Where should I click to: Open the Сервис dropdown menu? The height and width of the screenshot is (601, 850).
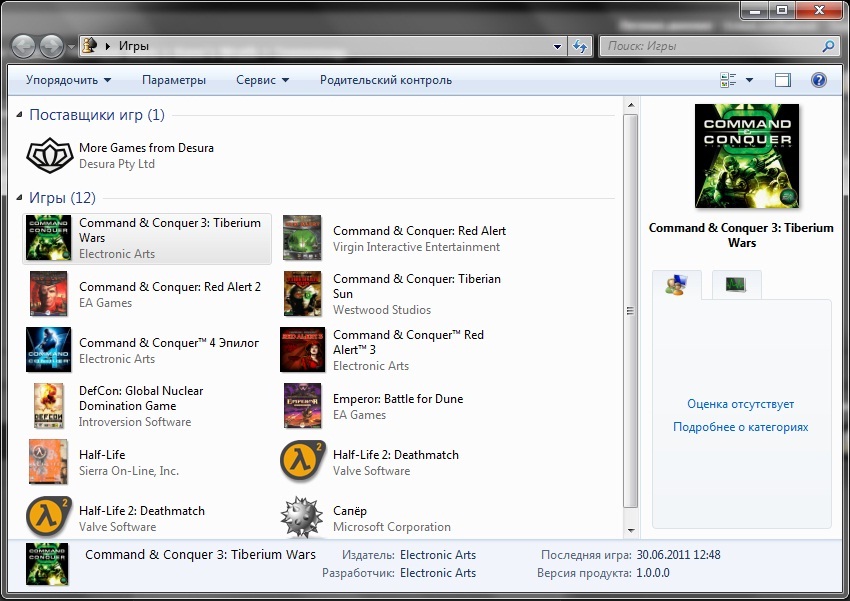[262, 80]
